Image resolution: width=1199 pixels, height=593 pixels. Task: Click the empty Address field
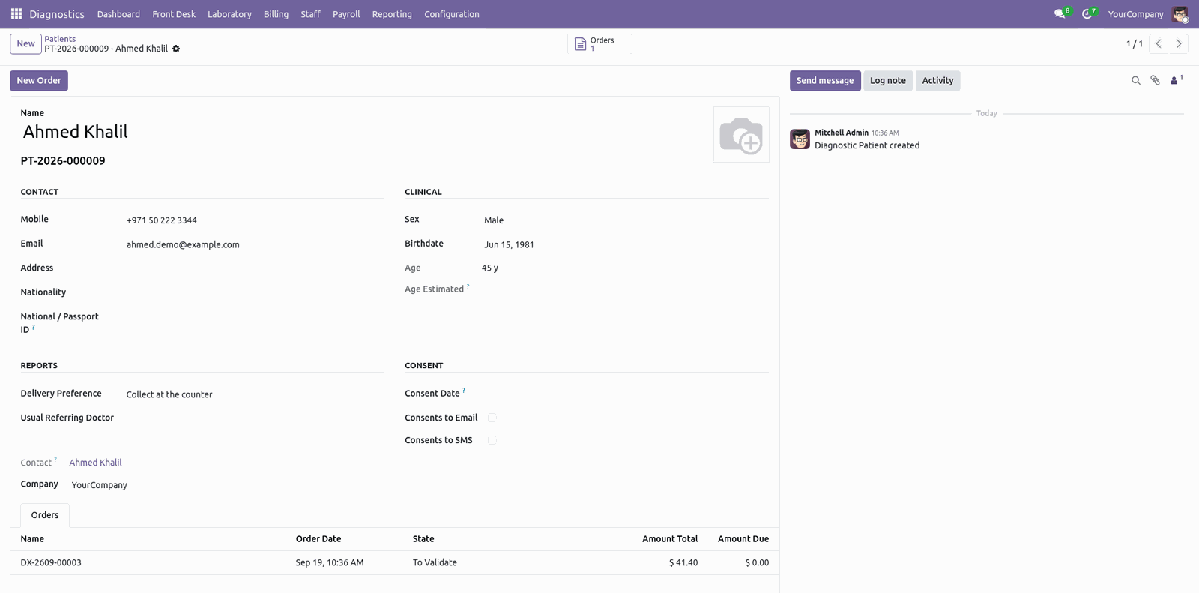pyautogui.click(x=254, y=268)
